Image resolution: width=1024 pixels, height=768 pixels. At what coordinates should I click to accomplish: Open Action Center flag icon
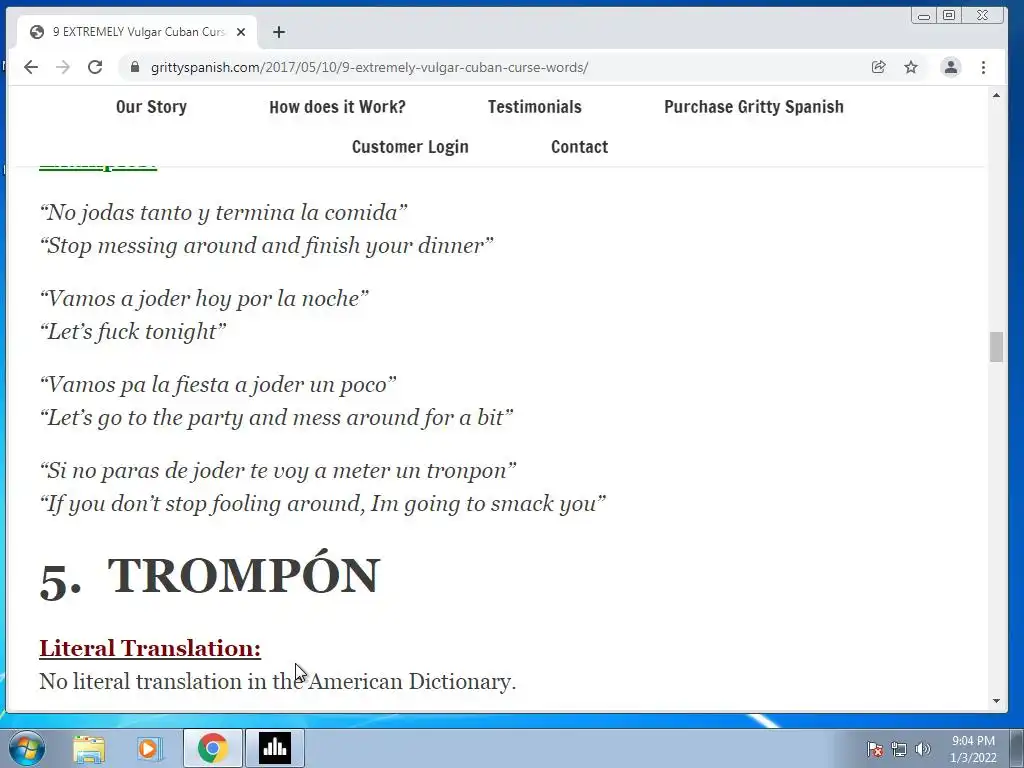875,749
